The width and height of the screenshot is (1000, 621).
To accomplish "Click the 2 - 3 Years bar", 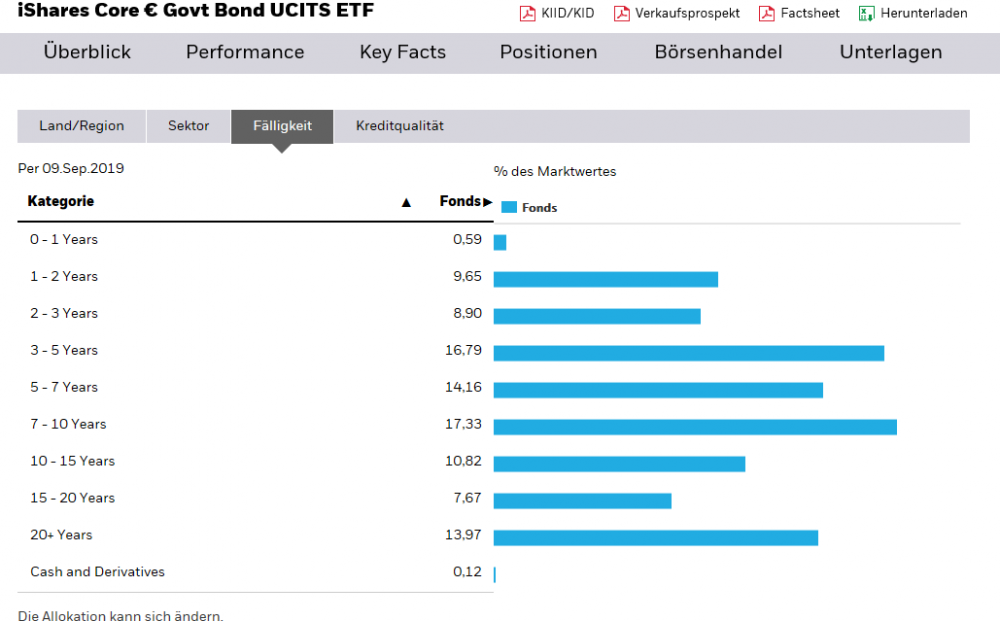I will tap(597, 316).
